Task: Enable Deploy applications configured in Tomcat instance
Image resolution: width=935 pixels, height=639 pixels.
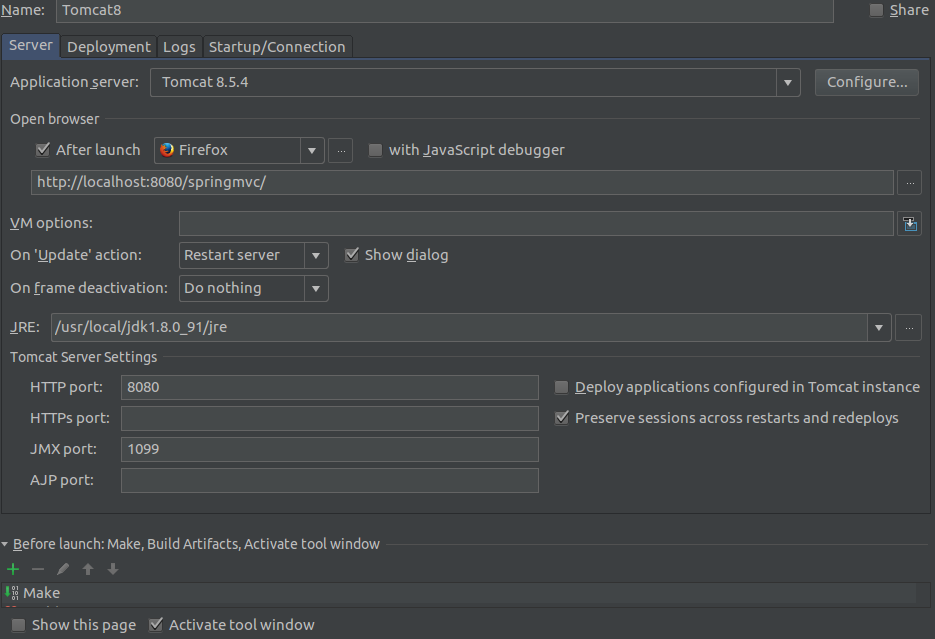Action: pos(561,387)
